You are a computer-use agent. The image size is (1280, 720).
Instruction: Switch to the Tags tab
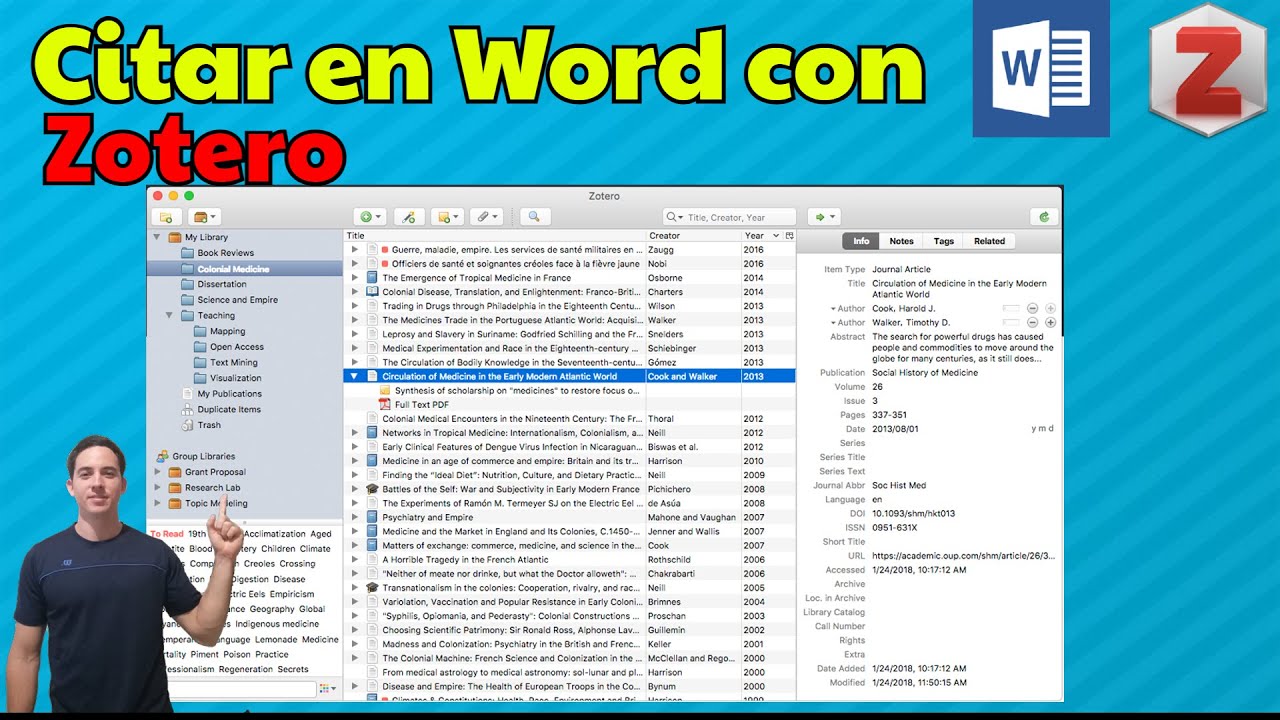point(943,241)
